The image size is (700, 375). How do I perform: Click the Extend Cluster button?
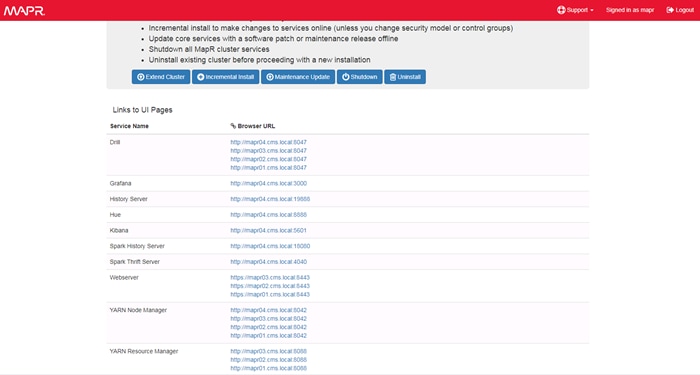click(x=161, y=77)
